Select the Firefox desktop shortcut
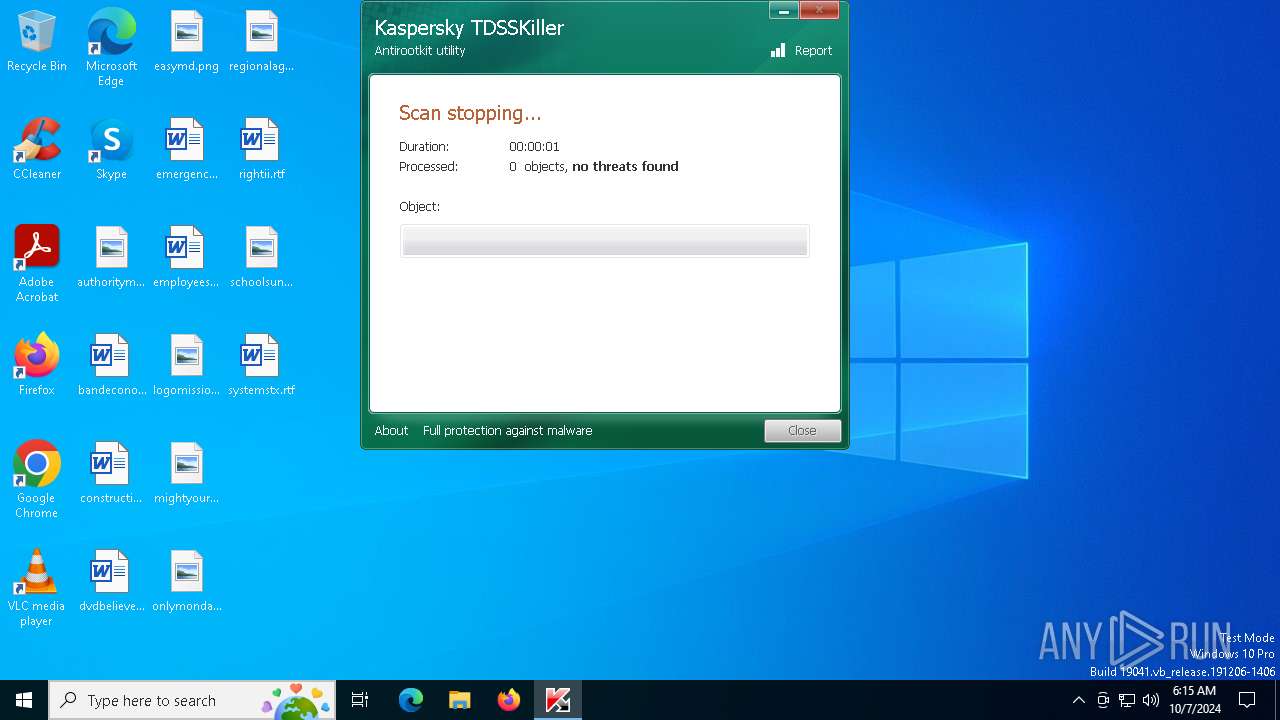The height and width of the screenshot is (720, 1280). (x=37, y=366)
